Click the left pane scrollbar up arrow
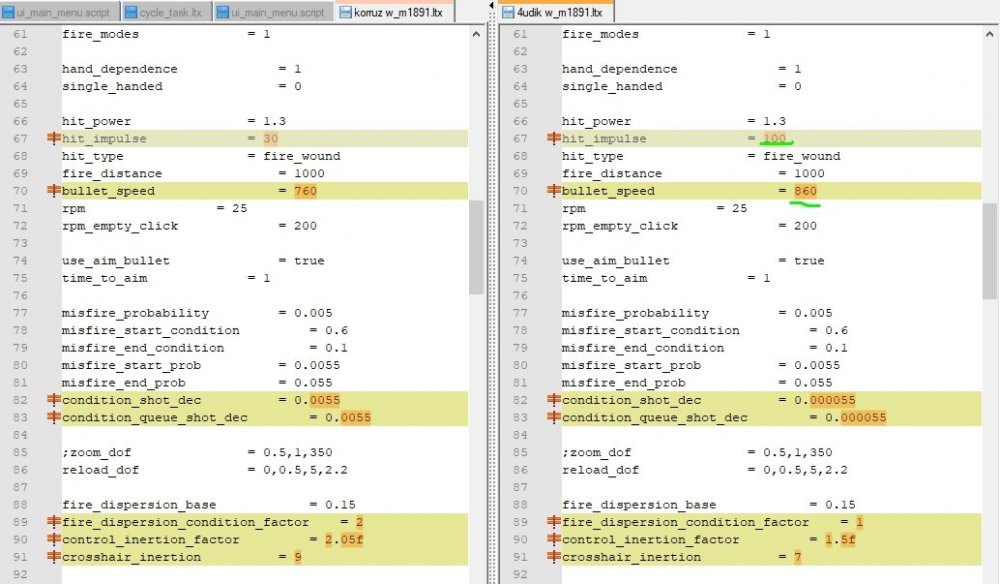 pos(476,34)
